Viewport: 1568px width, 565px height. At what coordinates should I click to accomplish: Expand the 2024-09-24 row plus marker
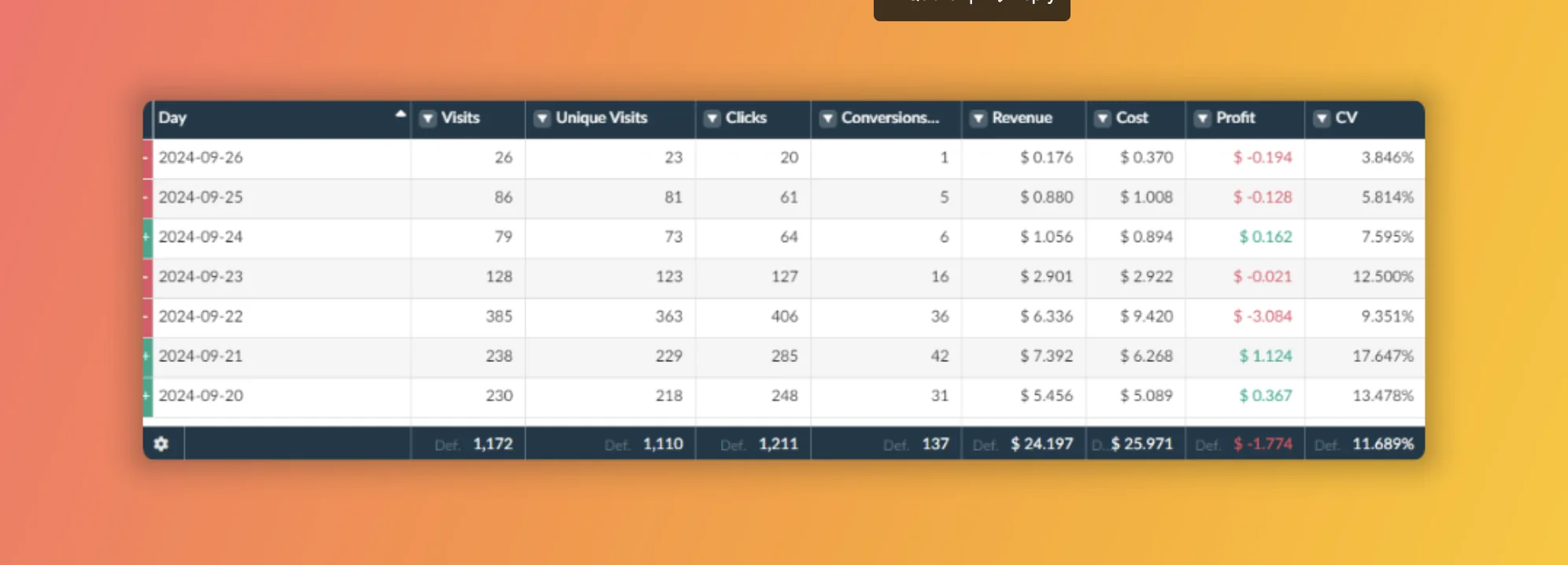pos(147,237)
